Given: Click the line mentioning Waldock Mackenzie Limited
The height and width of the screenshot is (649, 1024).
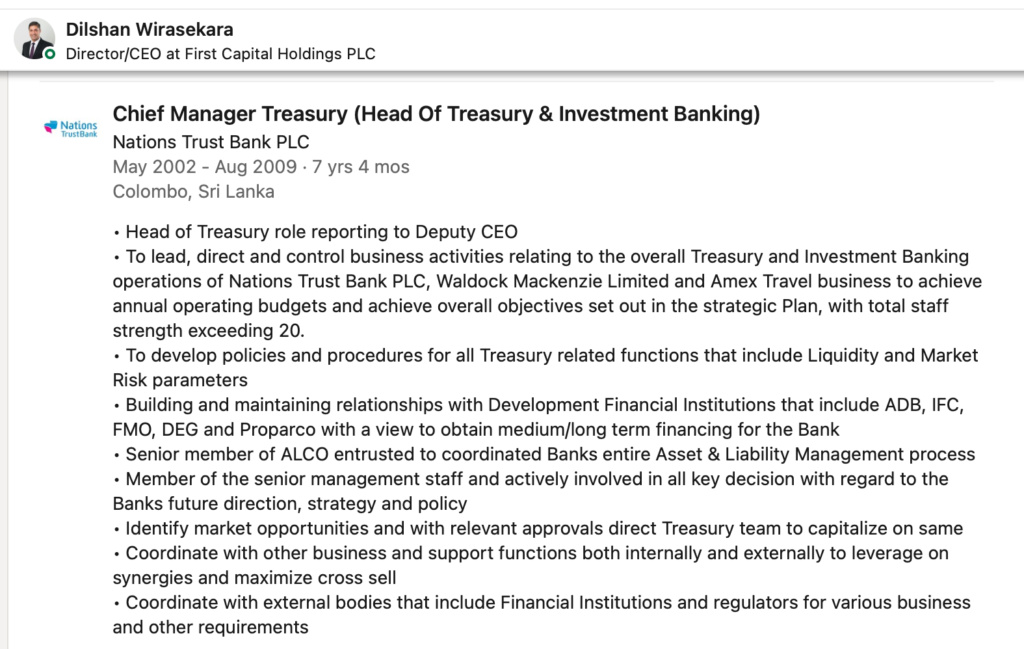Looking at the screenshot, I should pyautogui.click(x=547, y=281).
